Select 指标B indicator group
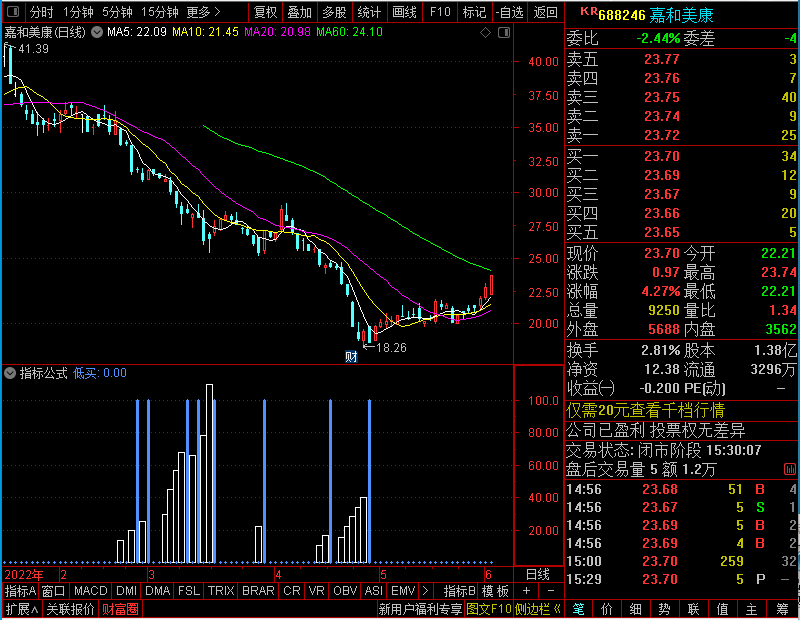The height and width of the screenshot is (620, 800). click(x=460, y=591)
